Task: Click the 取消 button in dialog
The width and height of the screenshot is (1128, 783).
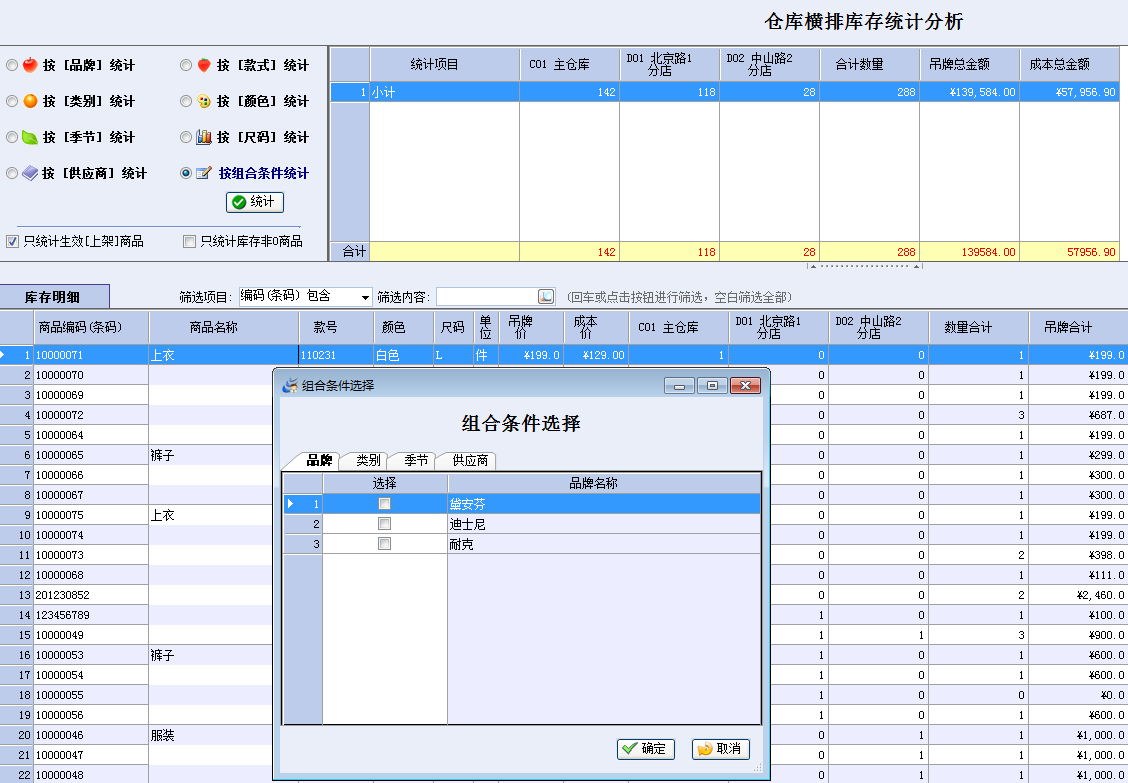Action: point(721,748)
